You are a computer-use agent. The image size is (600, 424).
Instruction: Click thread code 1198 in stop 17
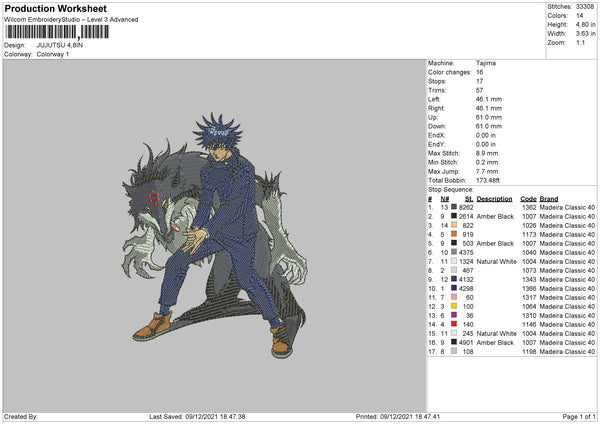pyautogui.click(x=529, y=351)
